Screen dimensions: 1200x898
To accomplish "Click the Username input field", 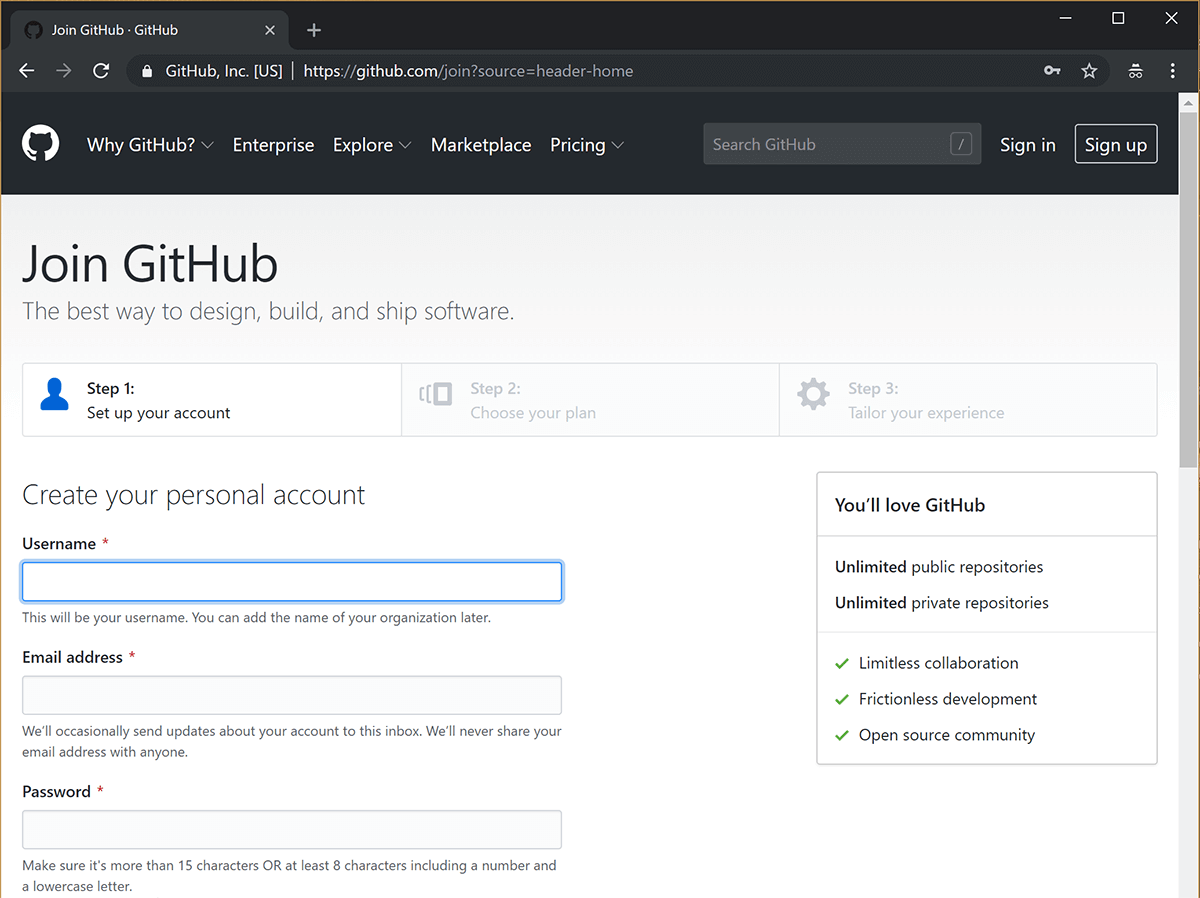I will (292, 581).
